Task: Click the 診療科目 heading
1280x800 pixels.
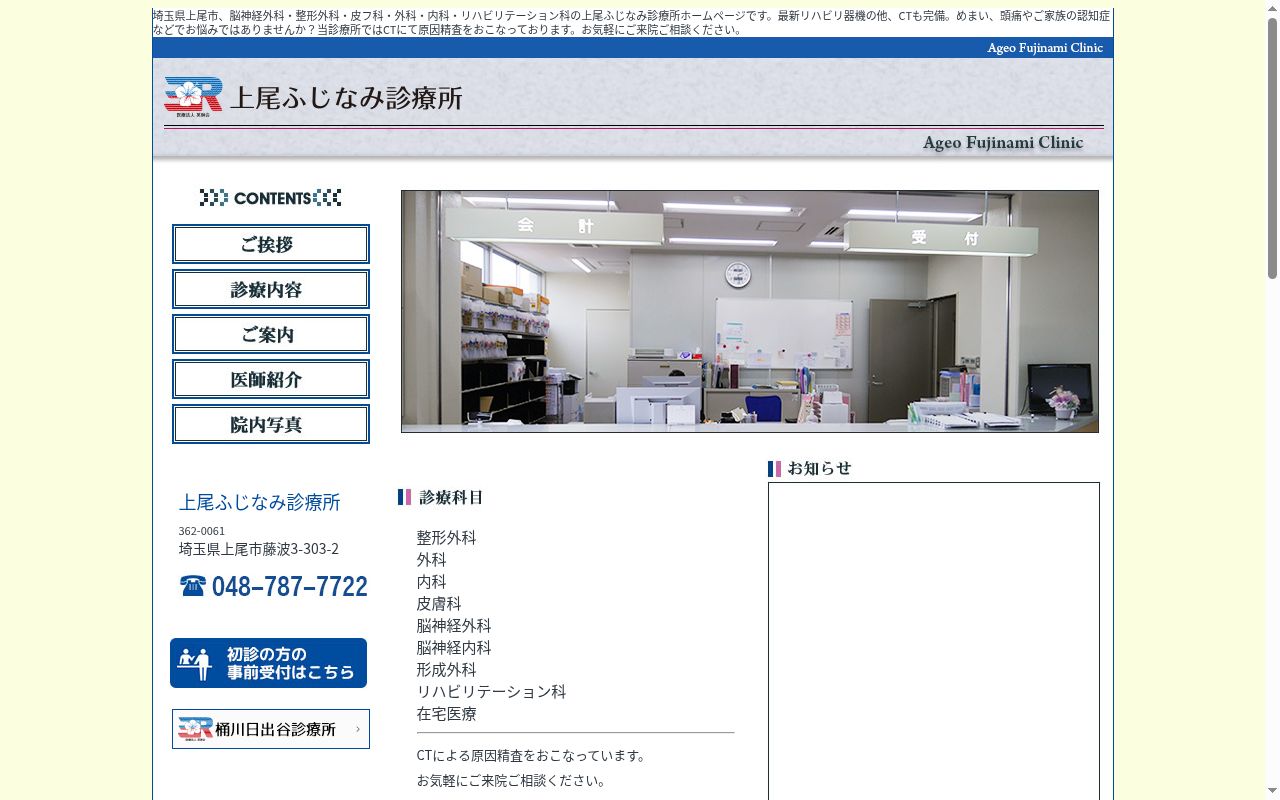Action: pos(451,497)
